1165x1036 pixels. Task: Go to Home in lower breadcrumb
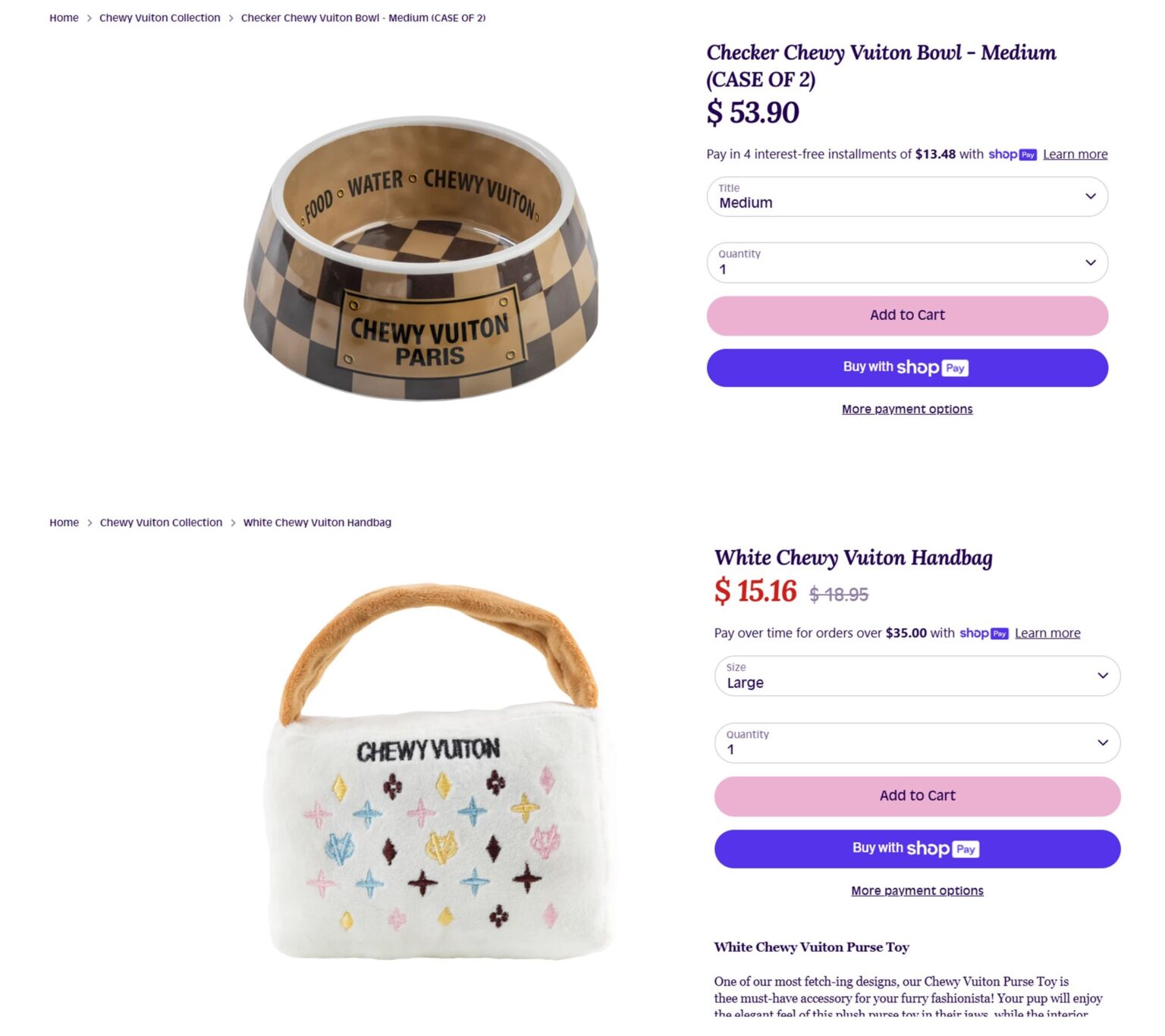coord(64,522)
